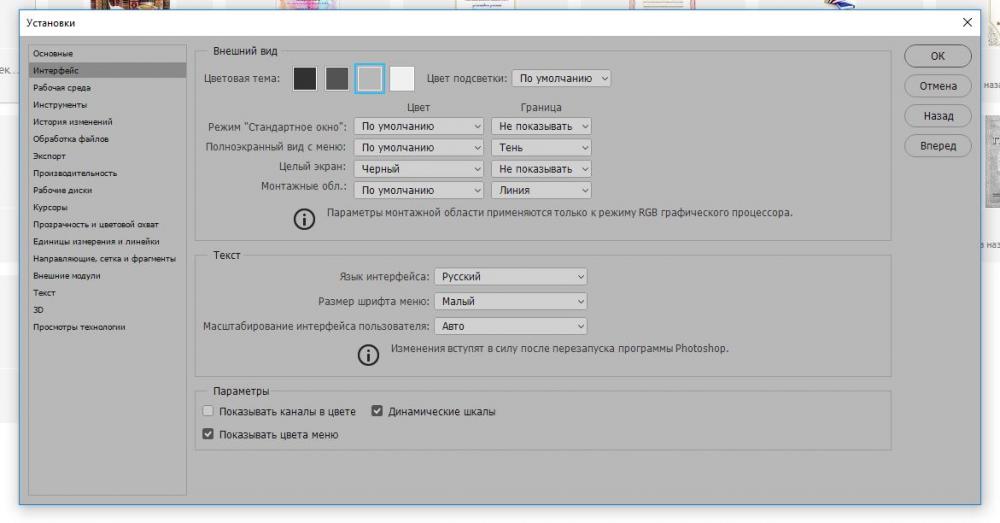
Task: Open Целый экран color dropdown showing Черный
Action: click(x=418, y=169)
